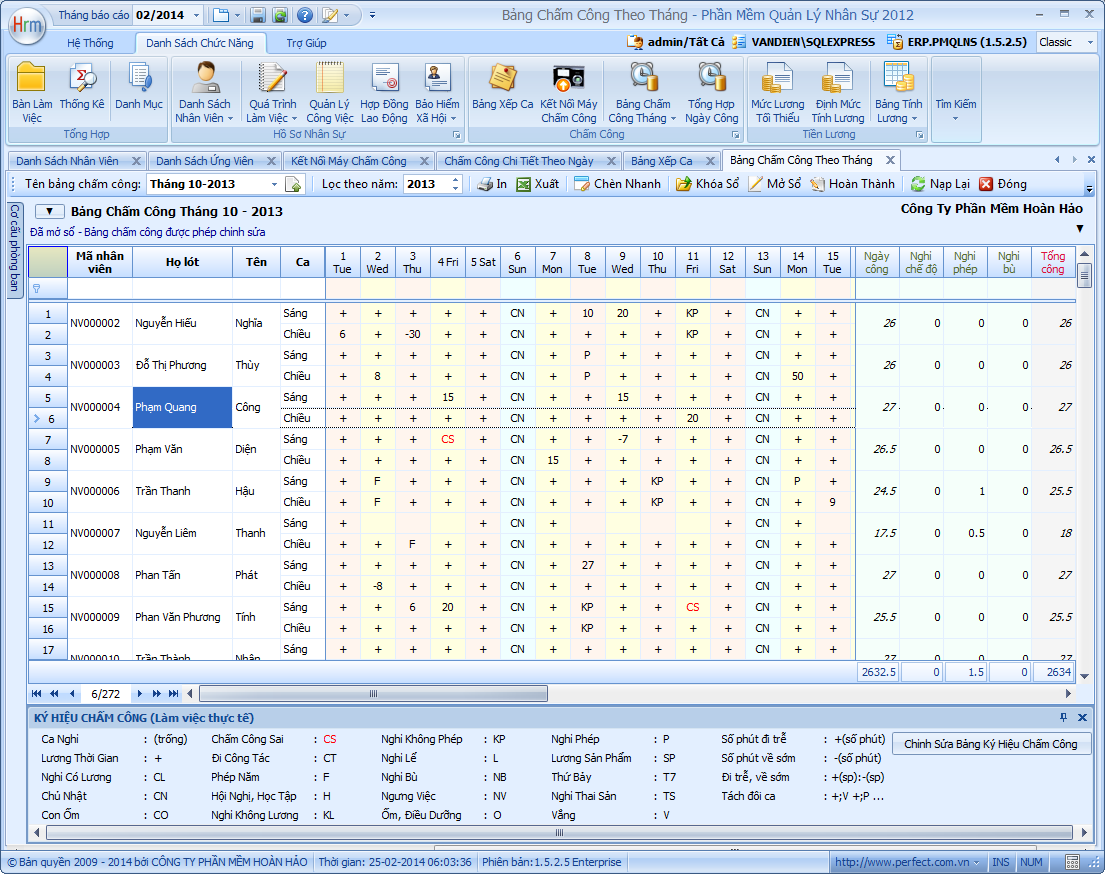The width and height of the screenshot is (1105, 874).
Task: Open the Tên bảng chấm công combo box
Action: pos(274,184)
